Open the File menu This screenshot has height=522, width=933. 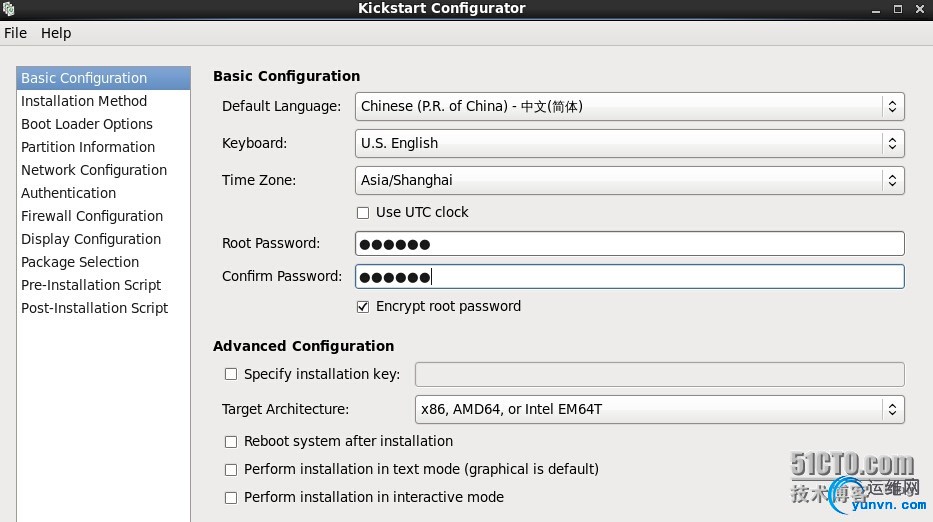[x=15, y=33]
